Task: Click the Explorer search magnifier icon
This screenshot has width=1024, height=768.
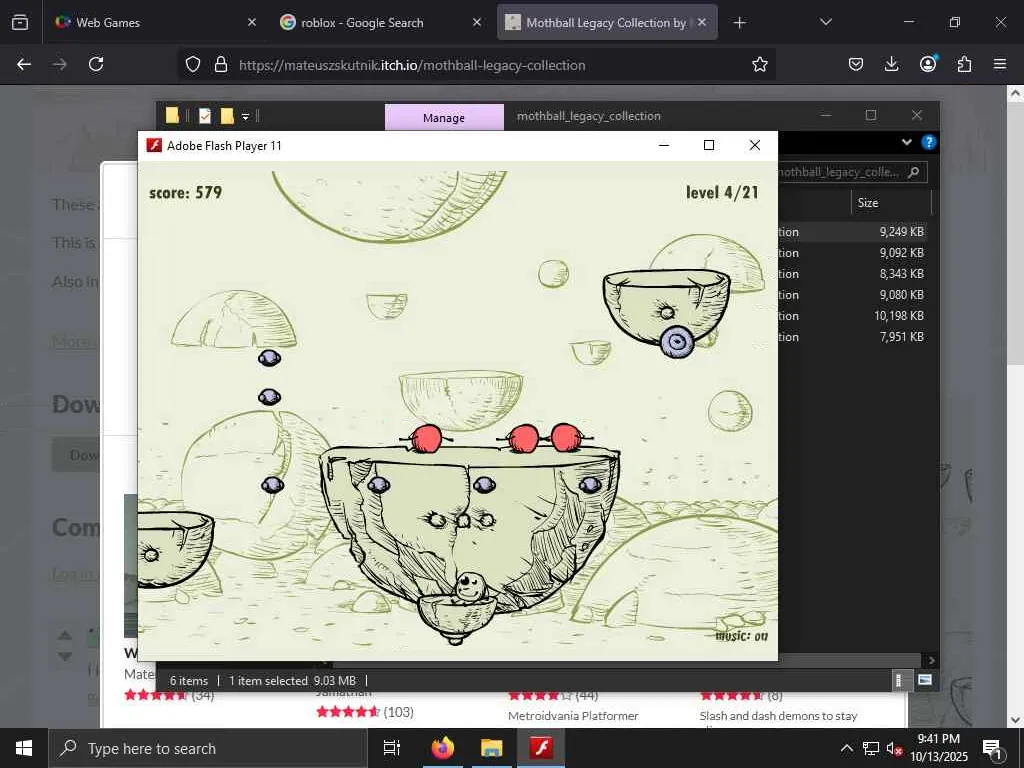Action: [913, 172]
